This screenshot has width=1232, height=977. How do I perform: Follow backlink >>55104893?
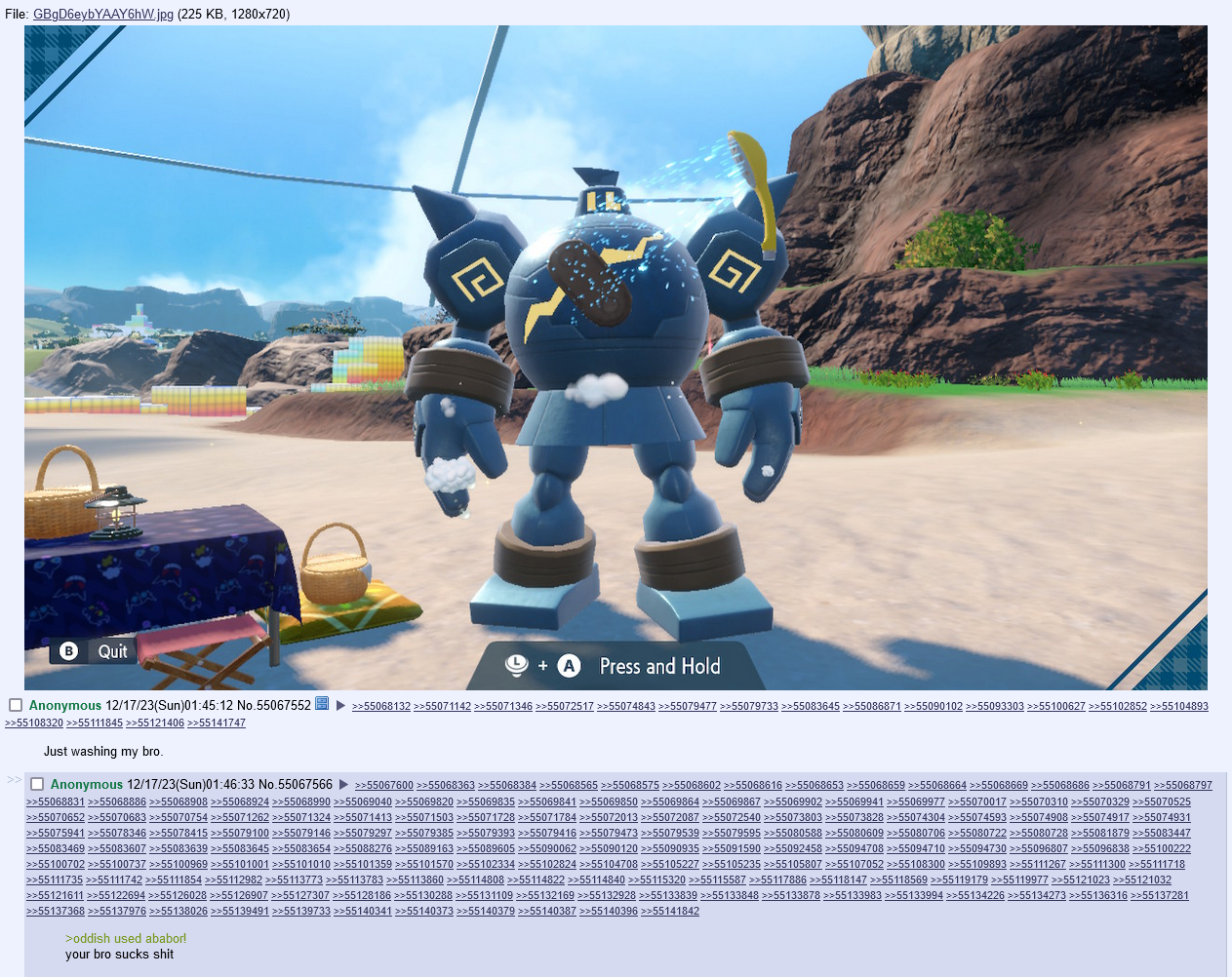[1179, 706]
